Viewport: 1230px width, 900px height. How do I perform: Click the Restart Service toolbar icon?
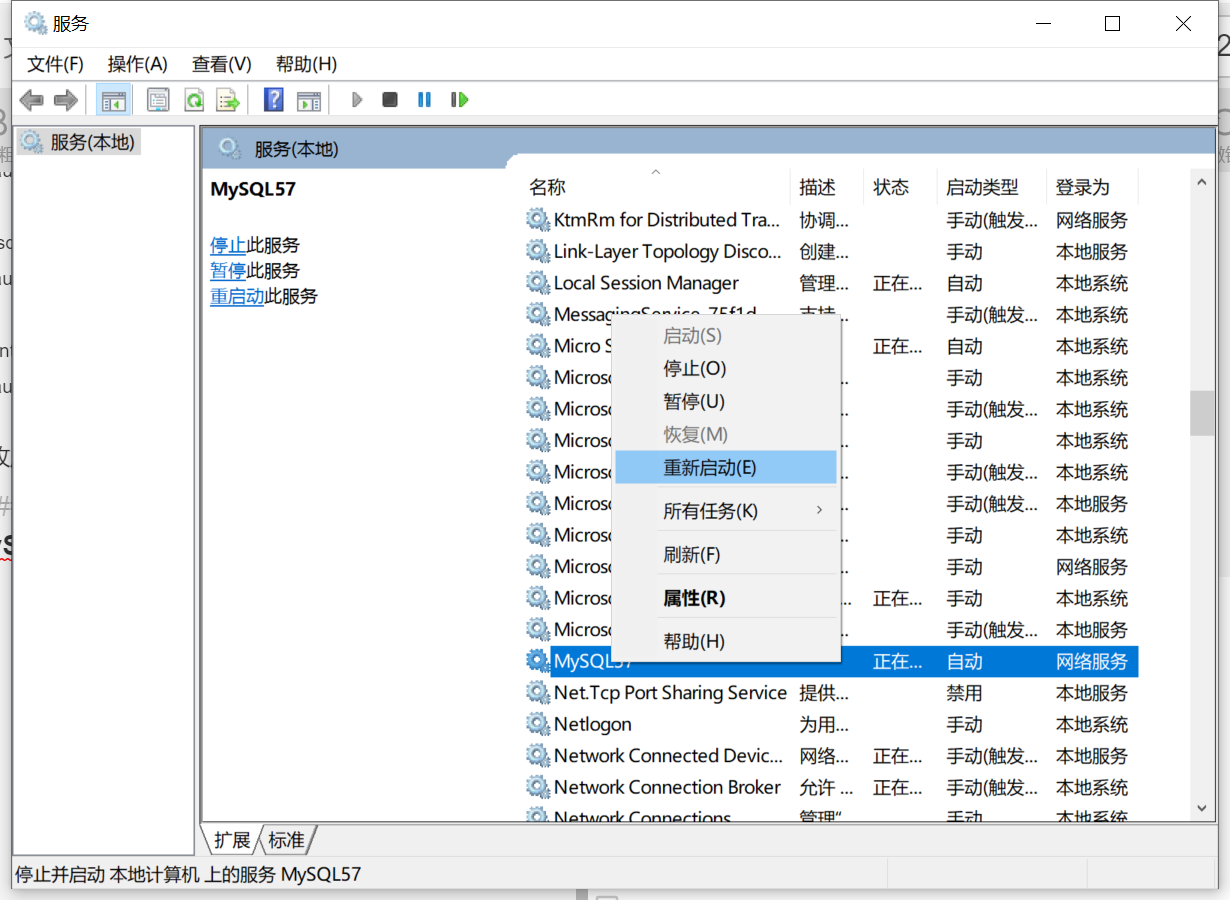tap(459, 99)
